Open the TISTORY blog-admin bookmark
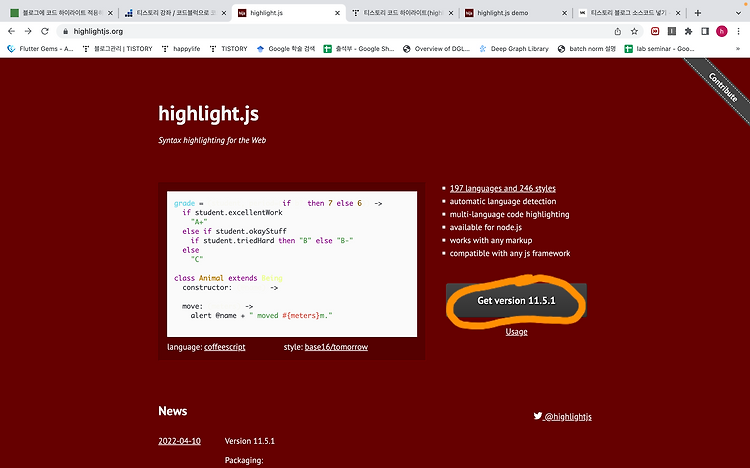 point(117,48)
